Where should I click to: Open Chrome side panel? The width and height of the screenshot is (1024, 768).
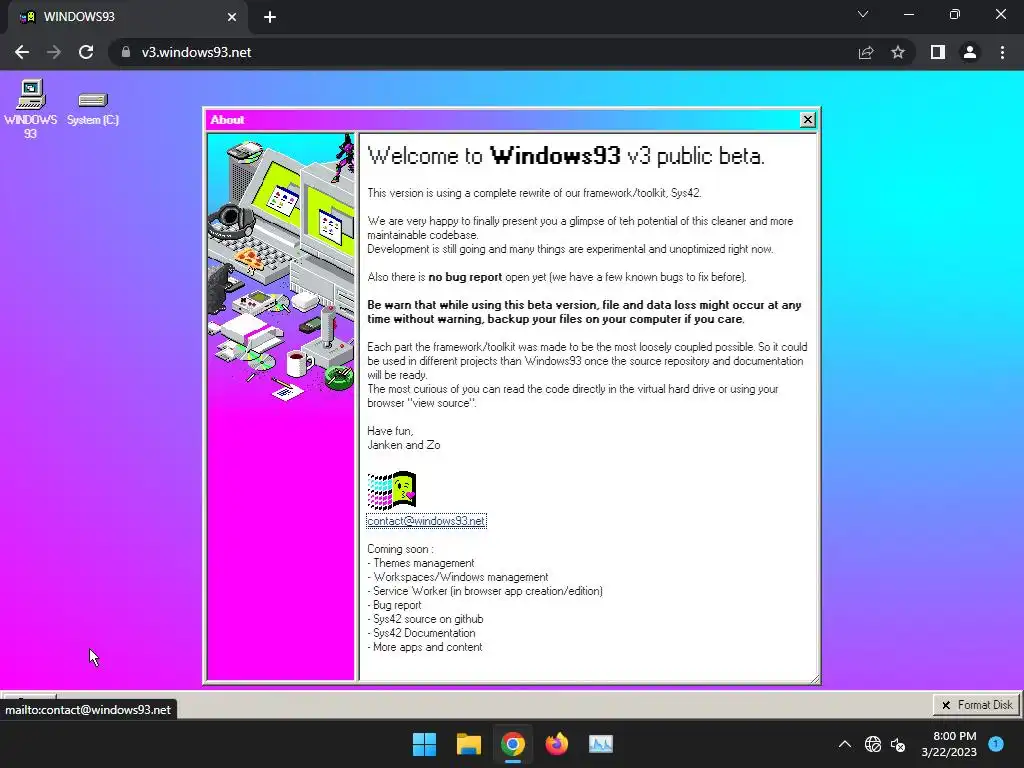938,52
